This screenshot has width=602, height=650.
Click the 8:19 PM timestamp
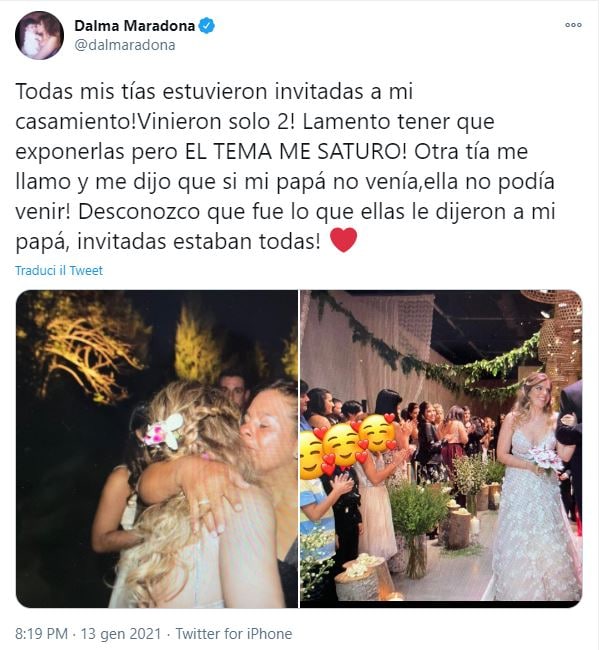tap(41, 634)
